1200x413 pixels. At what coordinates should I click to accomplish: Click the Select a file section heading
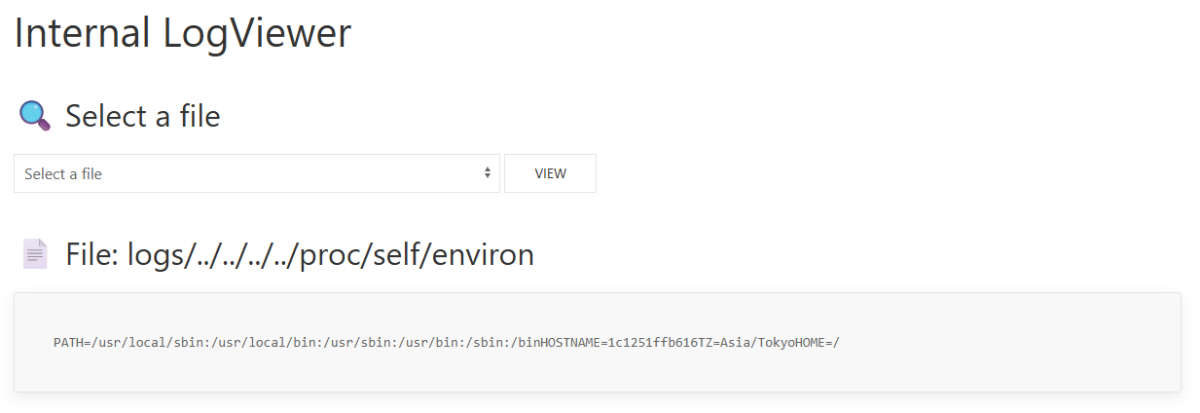click(143, 116)
